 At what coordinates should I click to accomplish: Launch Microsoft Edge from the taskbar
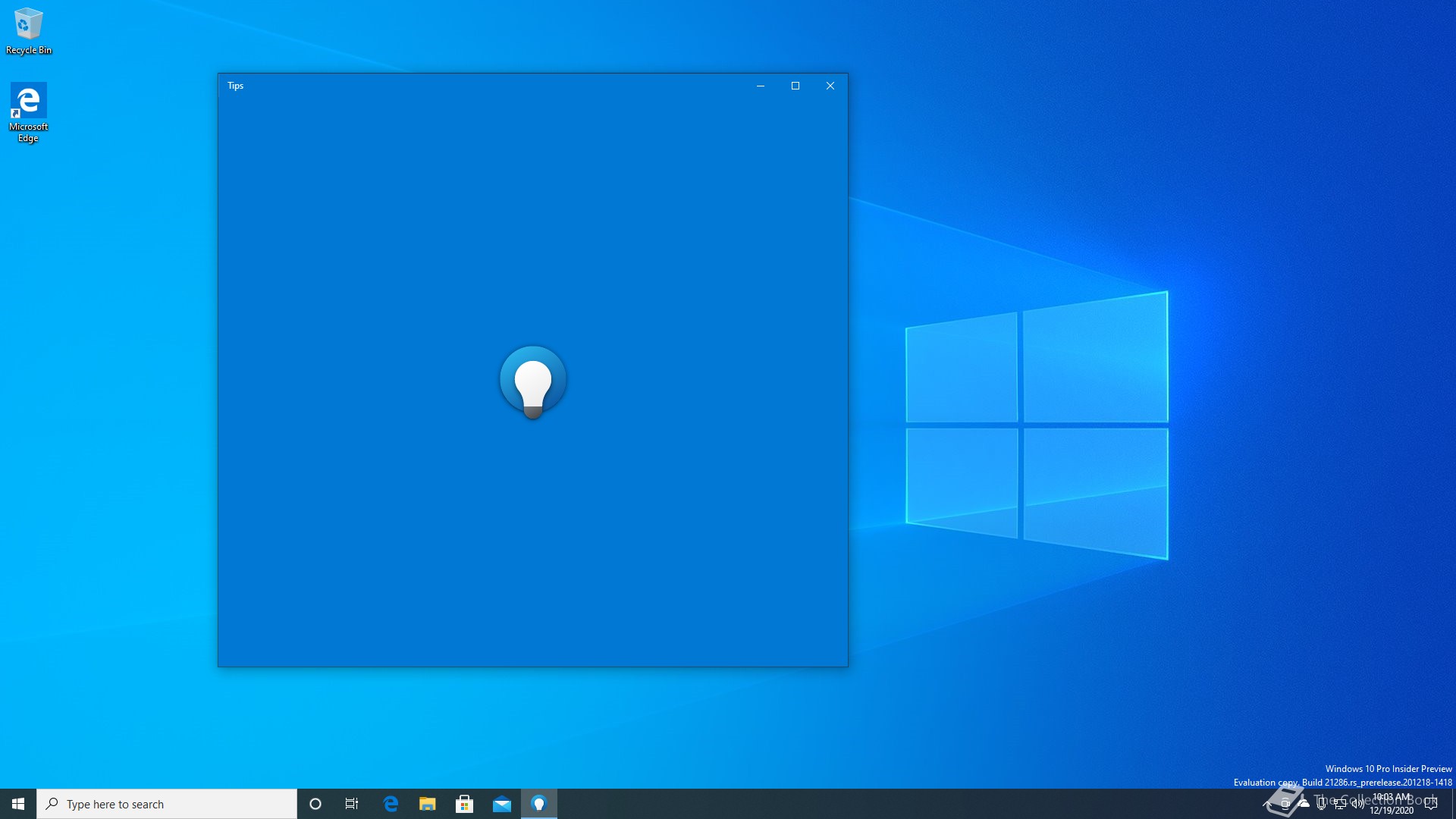(x=391, y=804)
